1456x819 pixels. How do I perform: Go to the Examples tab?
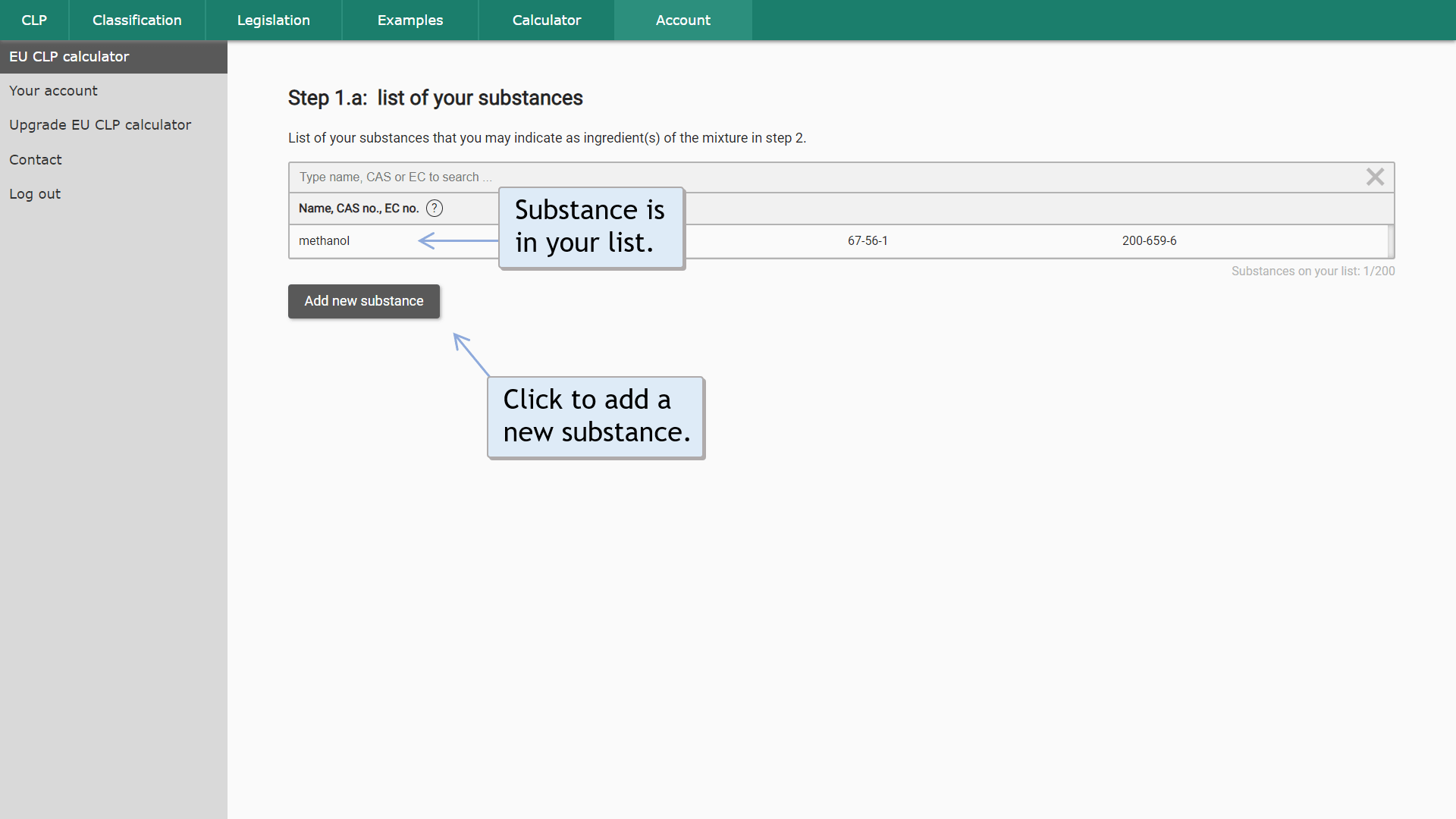tap(410, 20)
